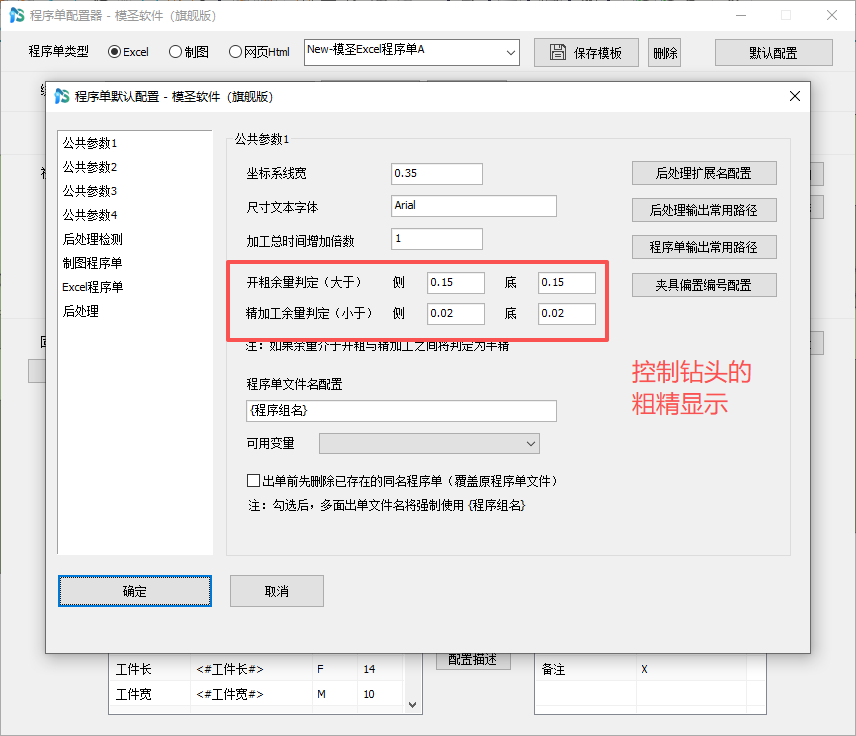The width and height of the screenshot is (856, 736).
Task: Click the 删除 button in main window
Action: click(664, 52)
